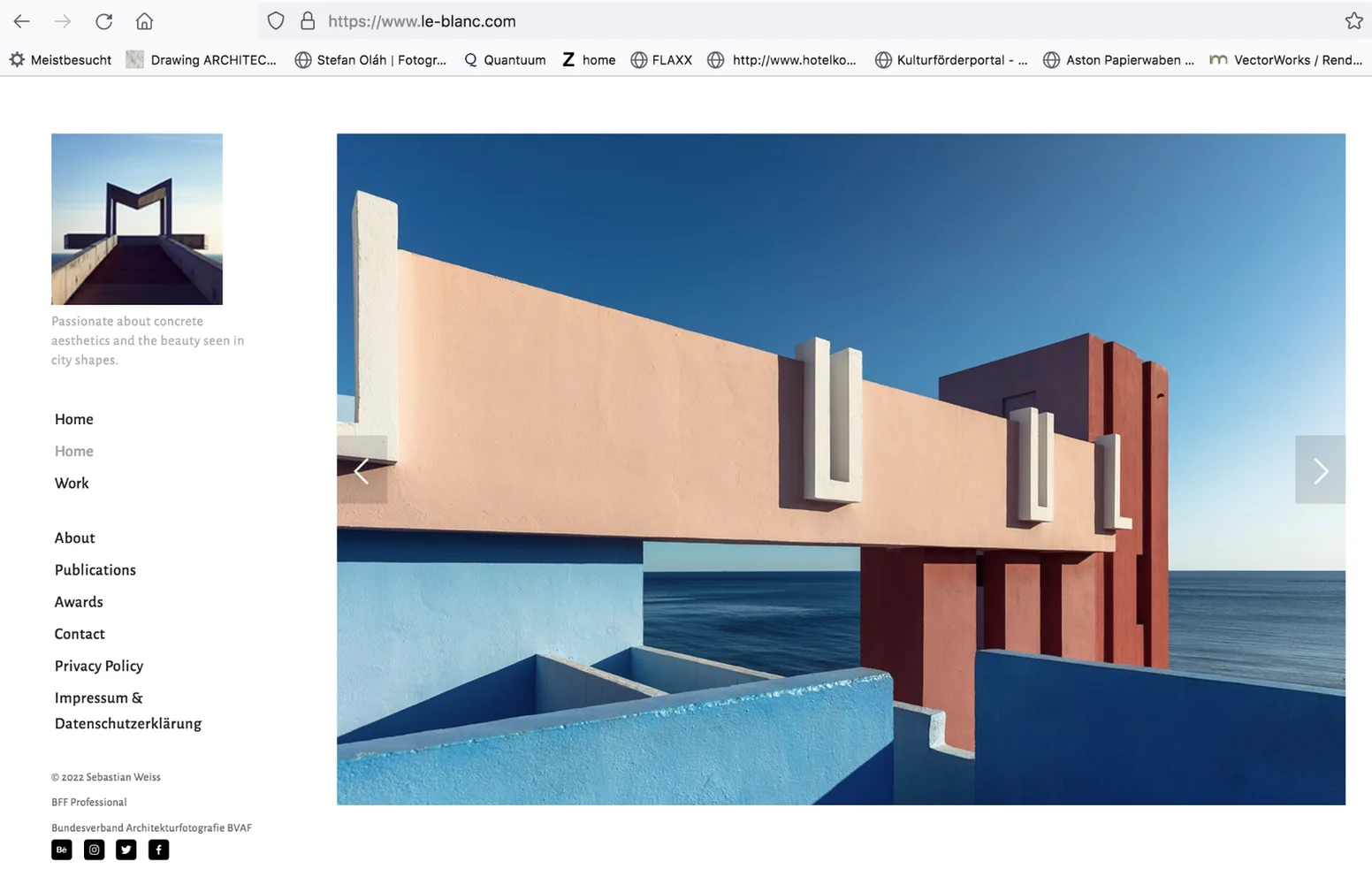This screenshot has width=1372, height=884.
Task: Open the browser home page
Action: [x=144, y=21]
